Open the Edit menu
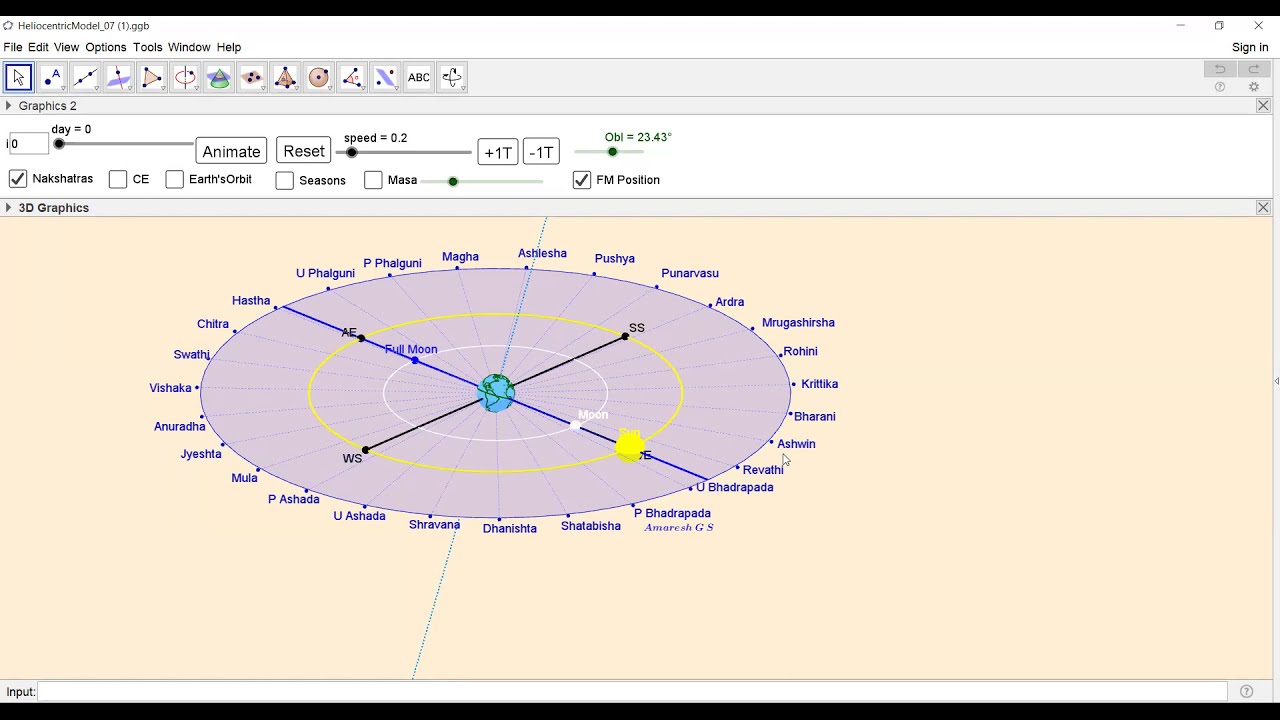The image size is (1280, 720). [x=38, y=47]
